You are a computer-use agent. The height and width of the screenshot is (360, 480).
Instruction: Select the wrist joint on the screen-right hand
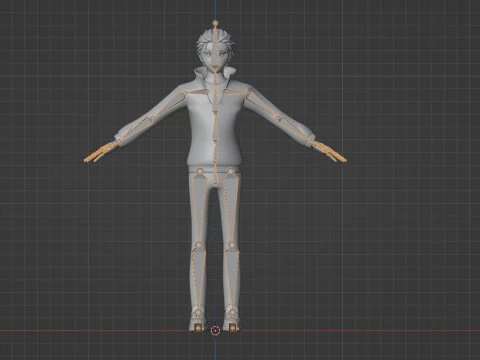(x=313, y=142)
